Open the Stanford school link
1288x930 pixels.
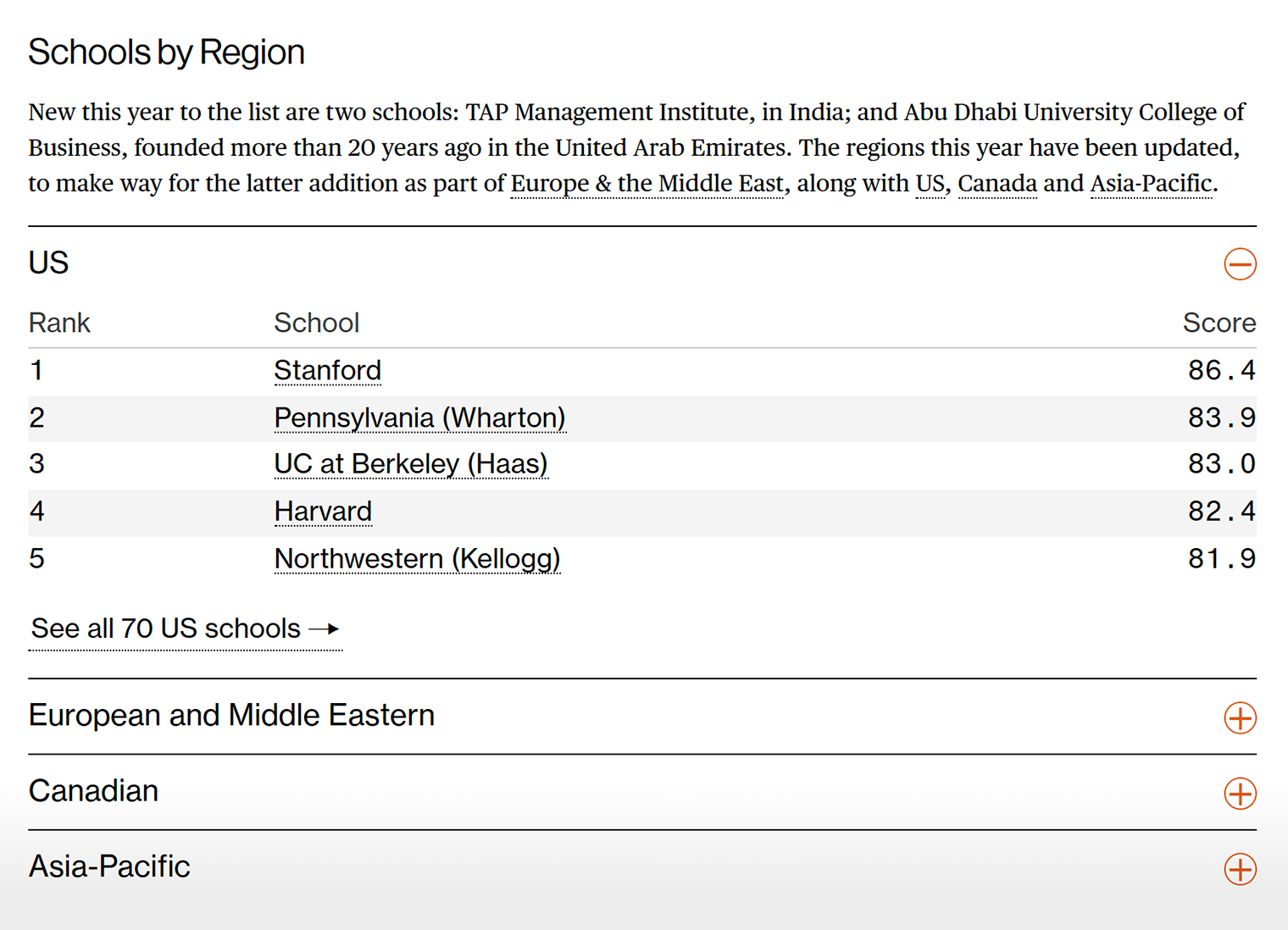pos(327,371)
